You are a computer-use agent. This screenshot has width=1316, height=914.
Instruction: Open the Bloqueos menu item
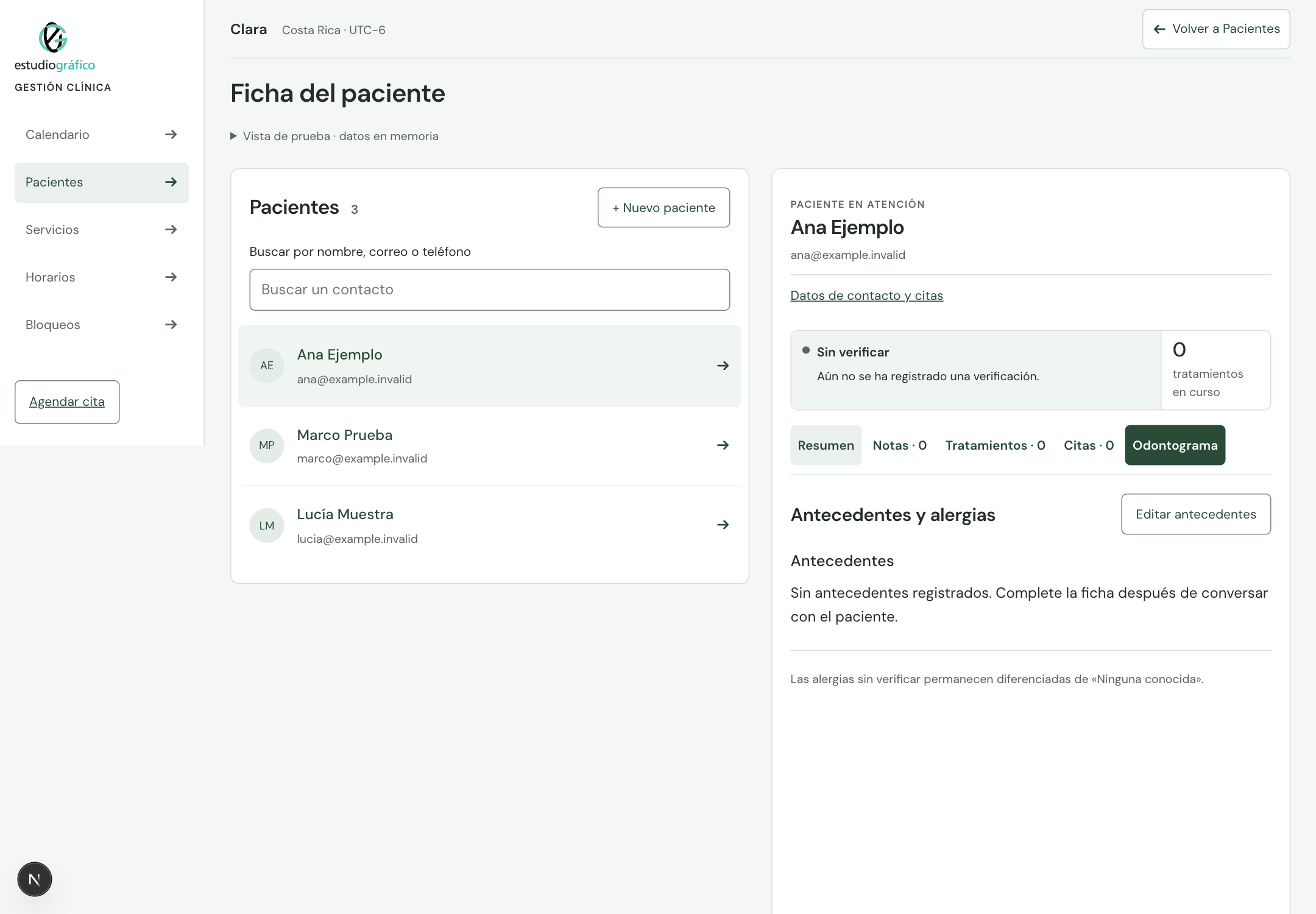(102, 325)
